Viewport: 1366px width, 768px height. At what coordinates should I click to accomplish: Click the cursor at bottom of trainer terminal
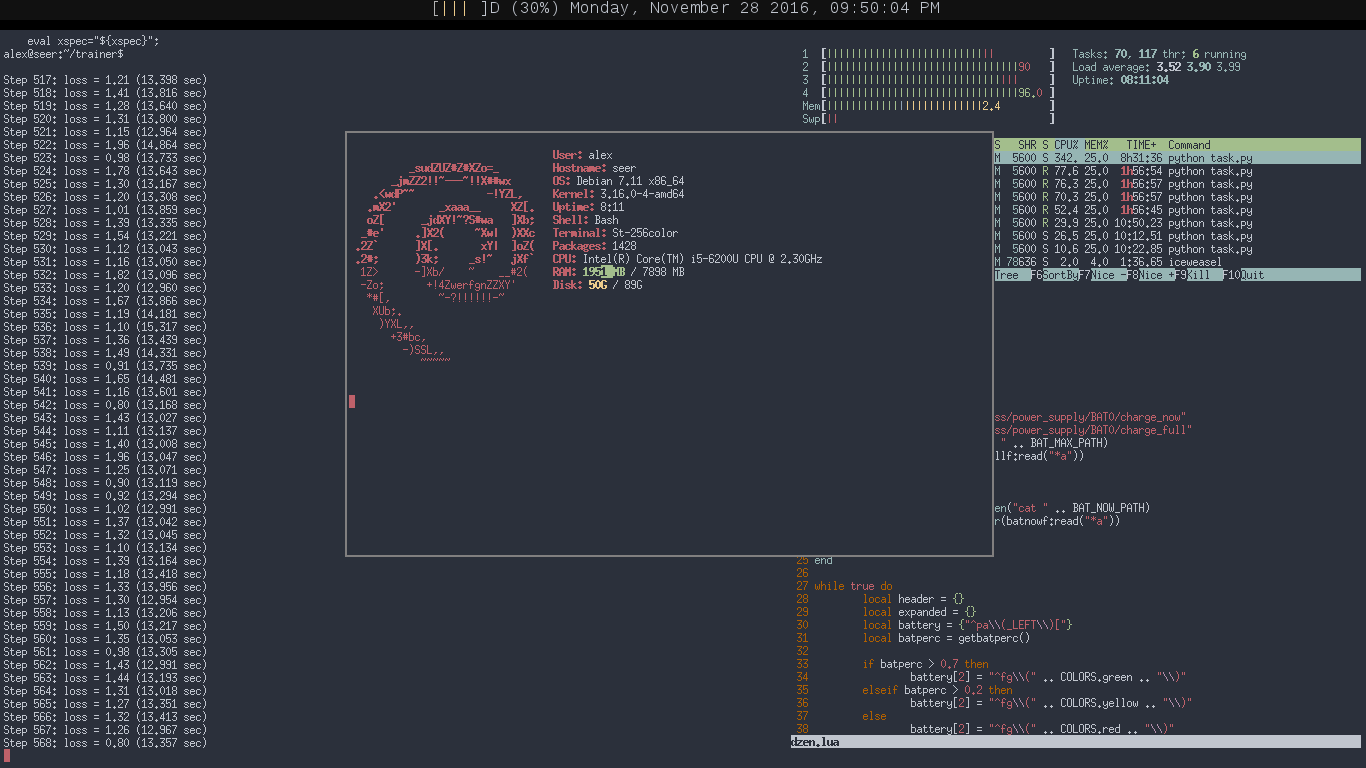click(x=6, y=756)
